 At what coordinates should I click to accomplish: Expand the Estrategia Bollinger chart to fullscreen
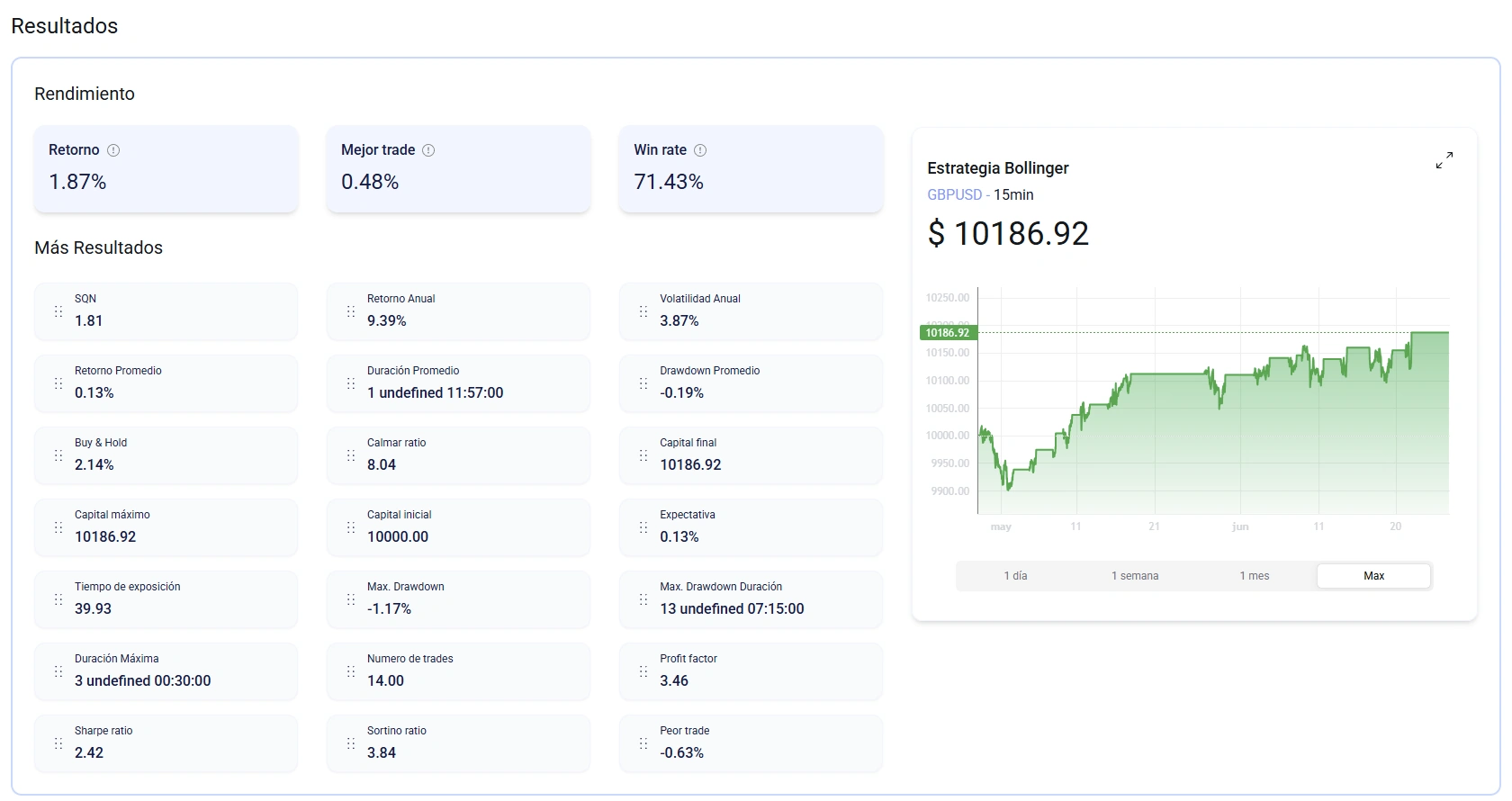click(1444, 160)
